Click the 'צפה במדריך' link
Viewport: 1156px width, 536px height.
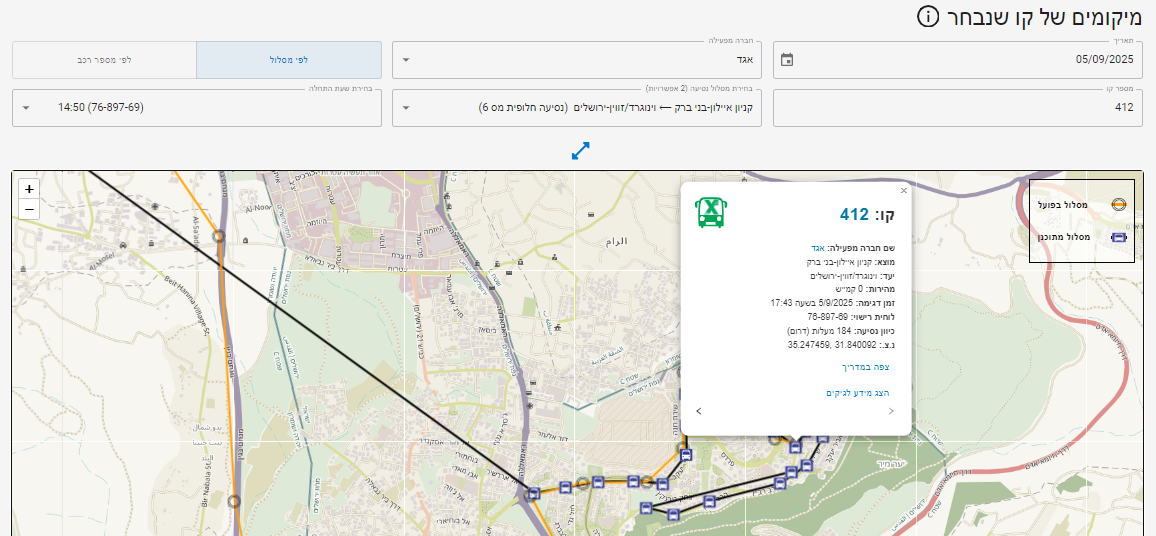tap(866, 367)
